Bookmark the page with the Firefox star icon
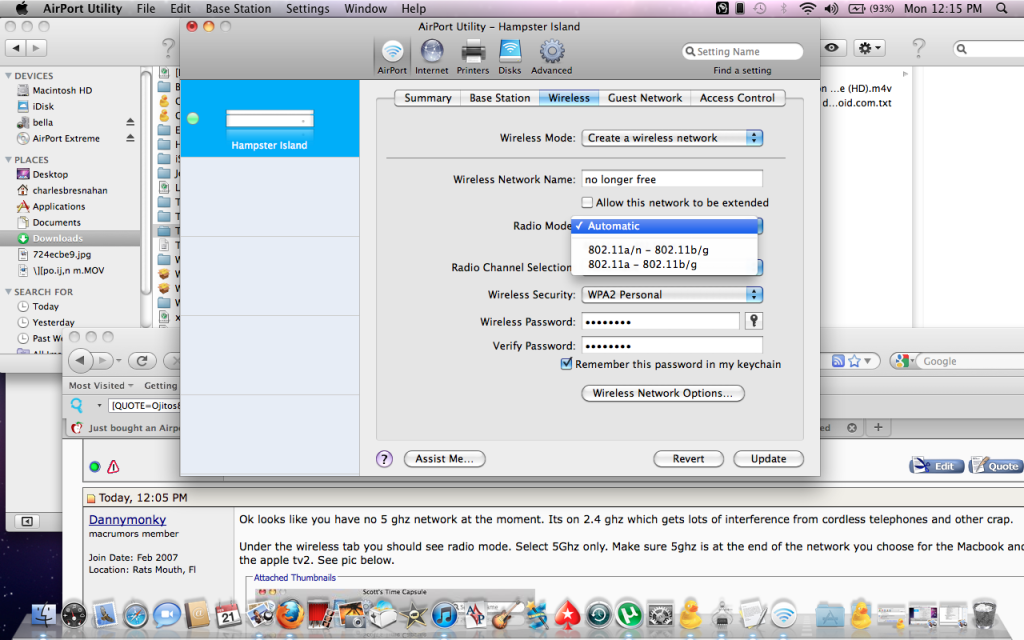The width and height of the screenshot is (1024, 640). [854, 361]
